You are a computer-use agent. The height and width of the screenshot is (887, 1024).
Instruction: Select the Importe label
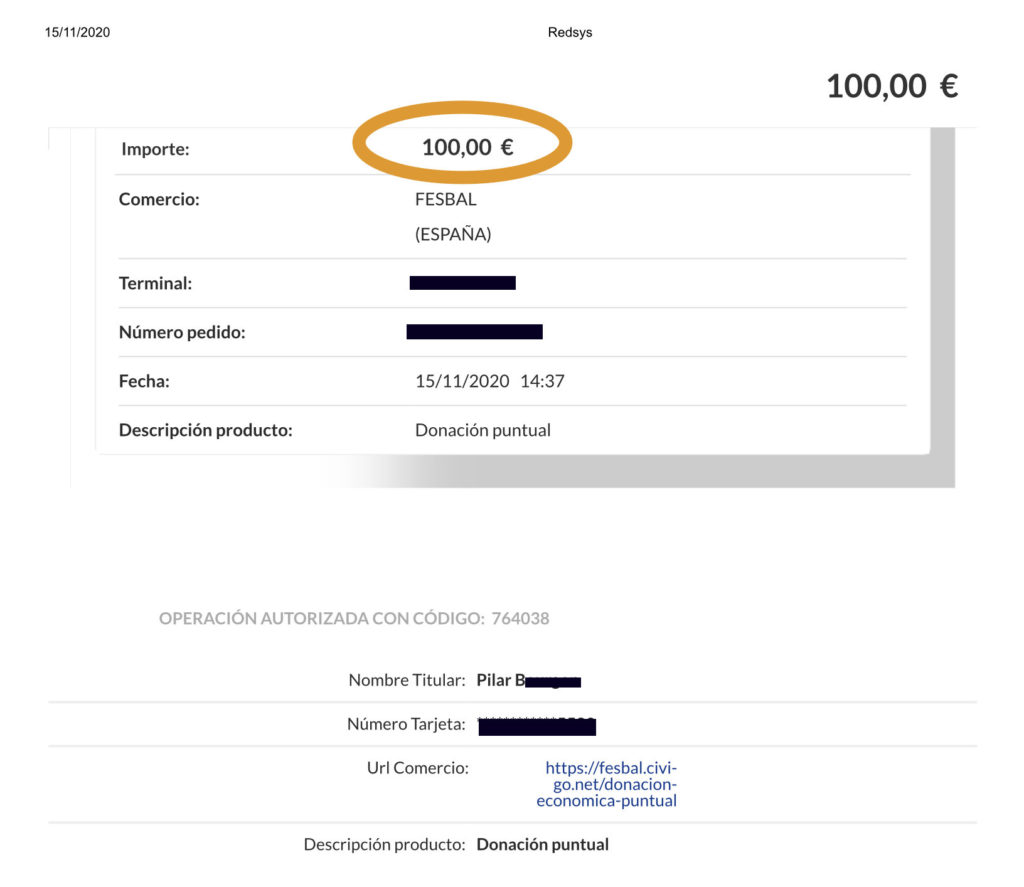(155, 150)
